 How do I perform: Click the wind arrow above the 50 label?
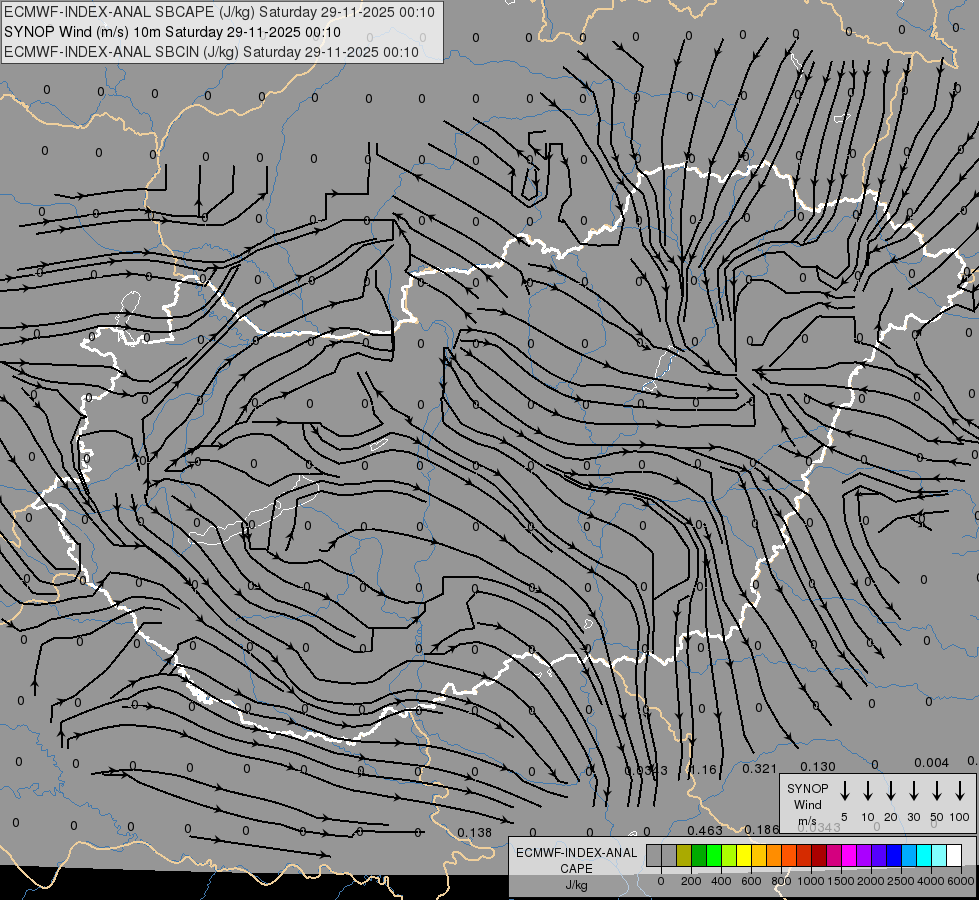[x=937, y=791]
